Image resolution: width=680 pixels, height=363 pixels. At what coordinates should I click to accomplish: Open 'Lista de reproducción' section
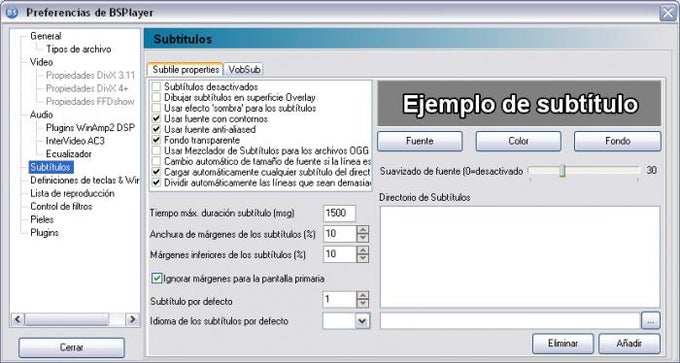[x=72, y=193]
